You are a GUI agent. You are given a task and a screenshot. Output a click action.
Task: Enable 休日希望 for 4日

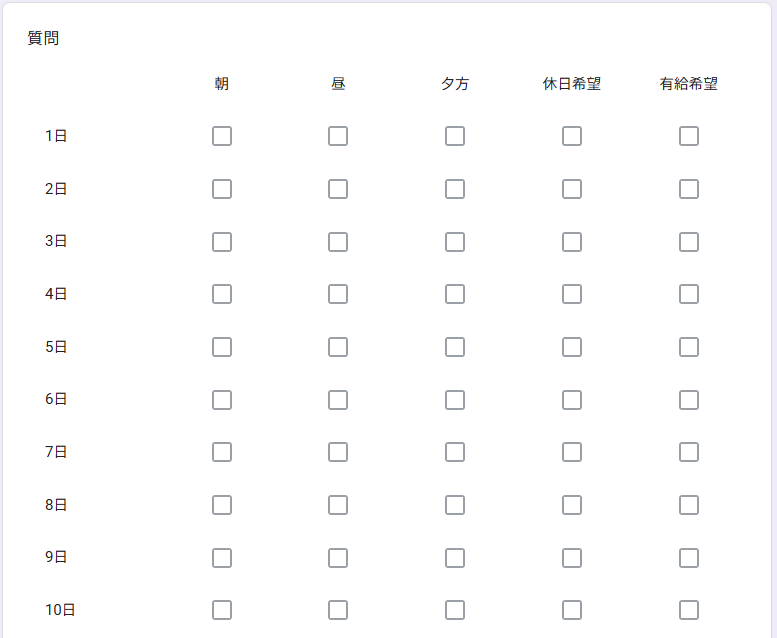point(572,294)
